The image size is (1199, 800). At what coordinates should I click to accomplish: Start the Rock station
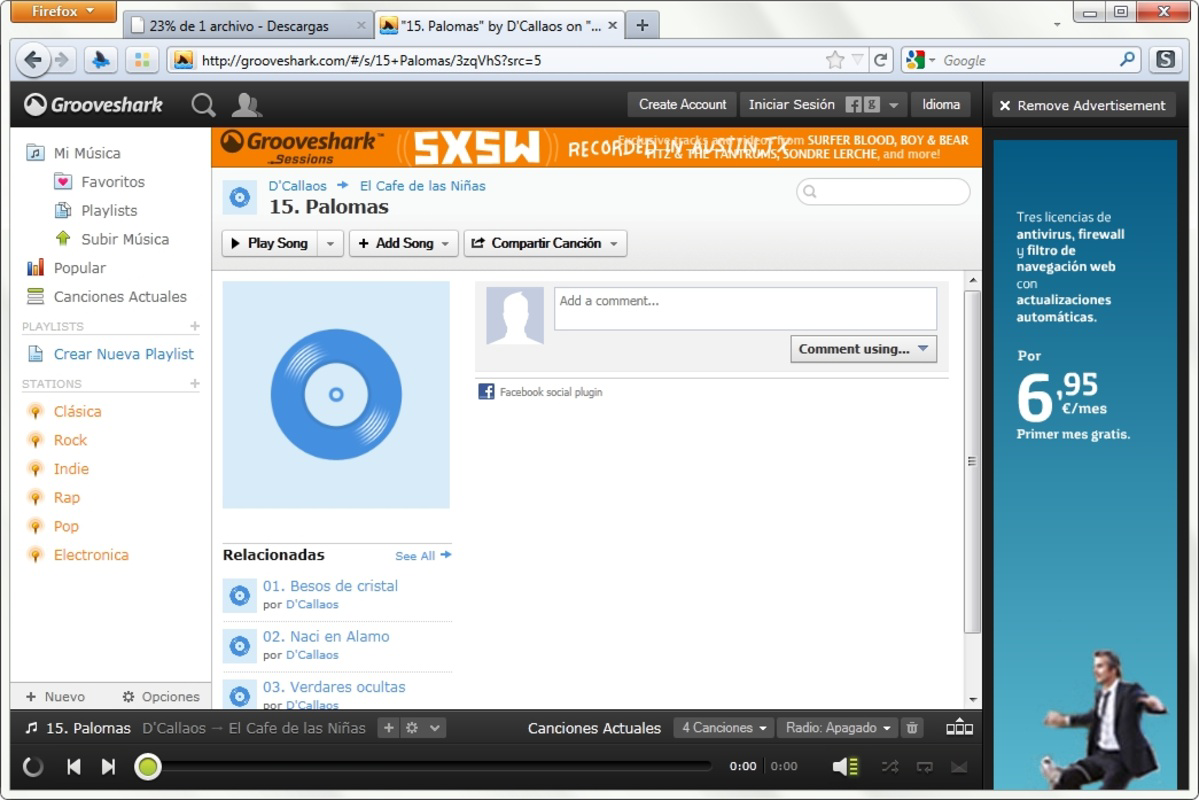pyautogui.click(x=57, y=440)
